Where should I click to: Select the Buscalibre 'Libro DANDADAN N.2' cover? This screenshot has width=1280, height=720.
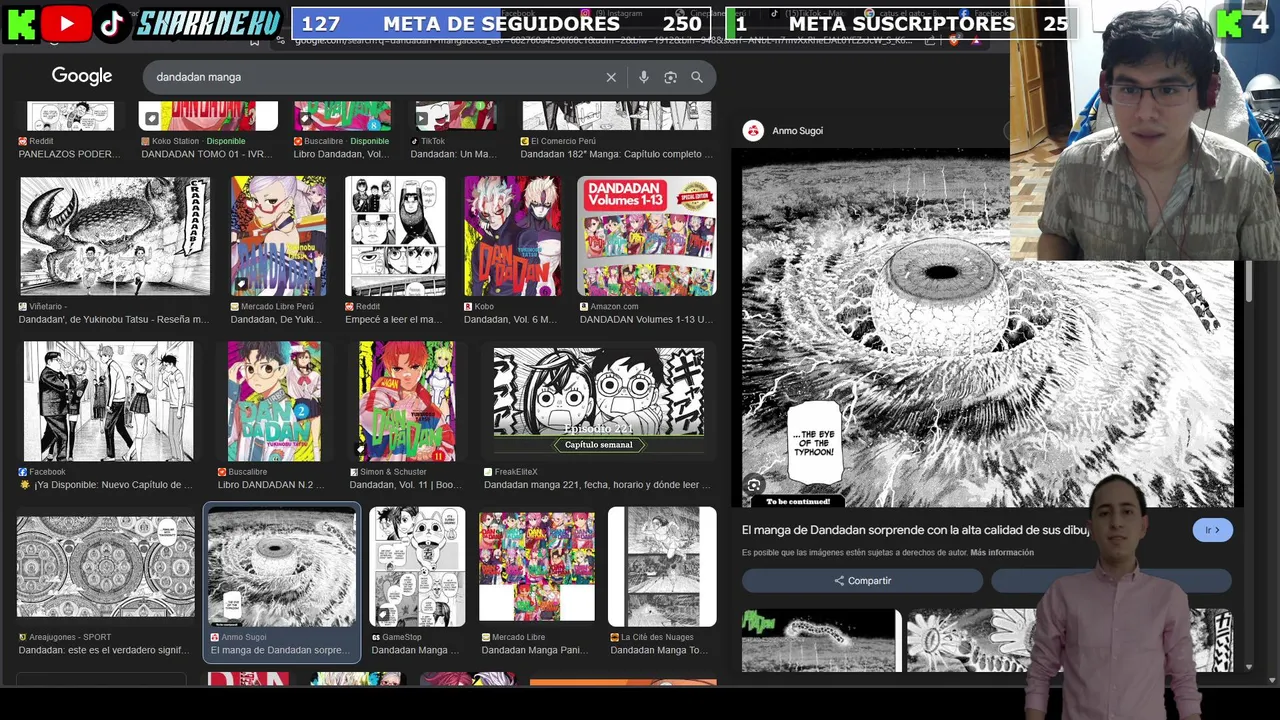[274, 401]
